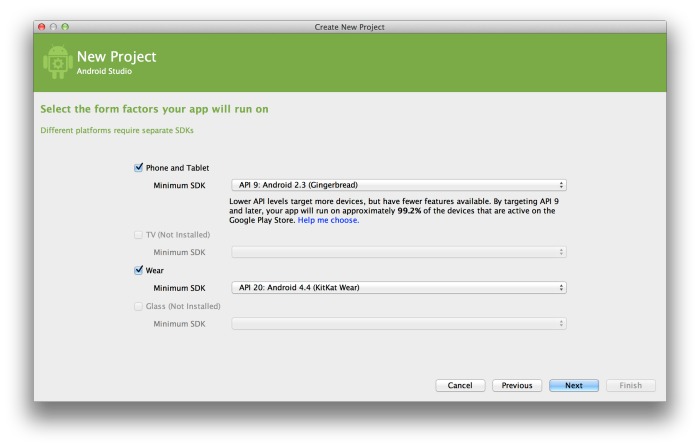This screenshot has height=448, width=700.
Task: Click the green zoom window button
Action: tap(65, 27)
